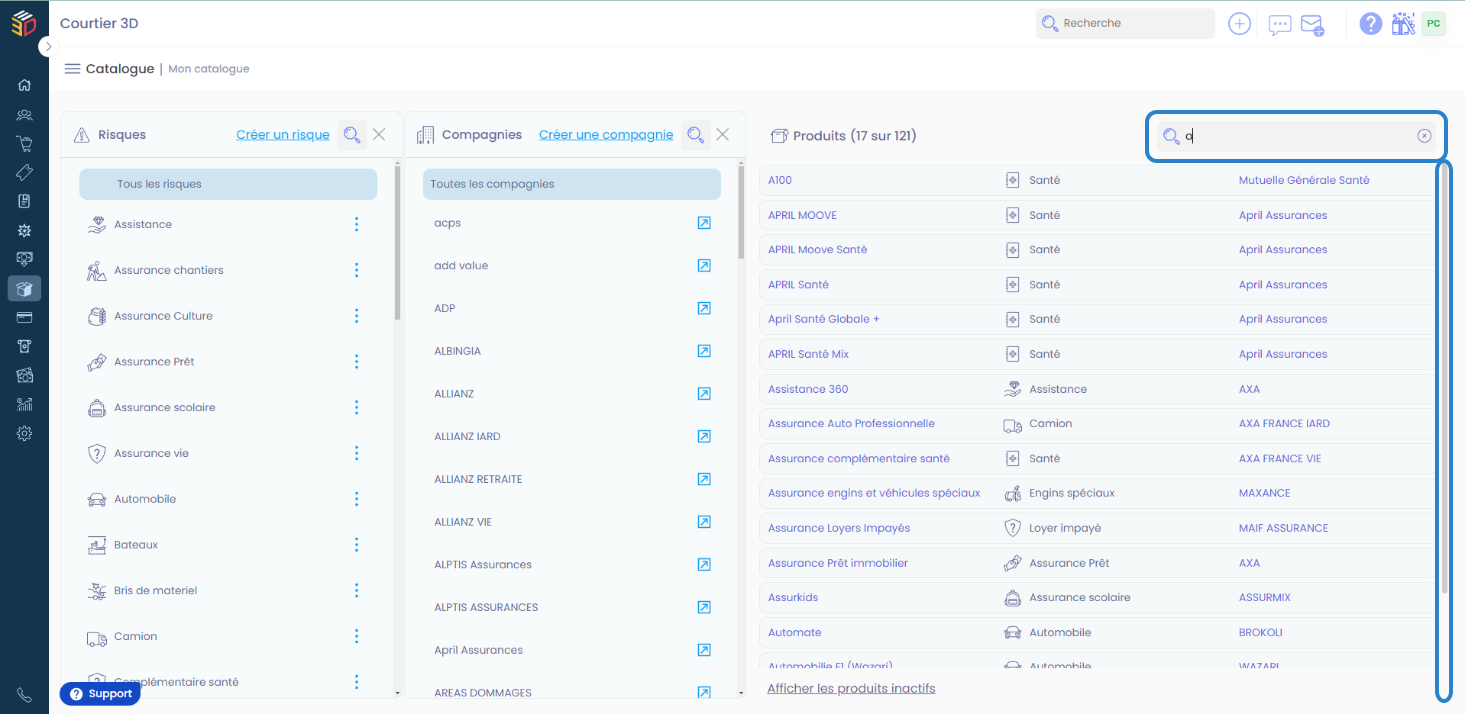The width and height of the screenshot is (1465, 714).
Task: Open the three-dot menu for Automobile risk
Action: (357, 499)
